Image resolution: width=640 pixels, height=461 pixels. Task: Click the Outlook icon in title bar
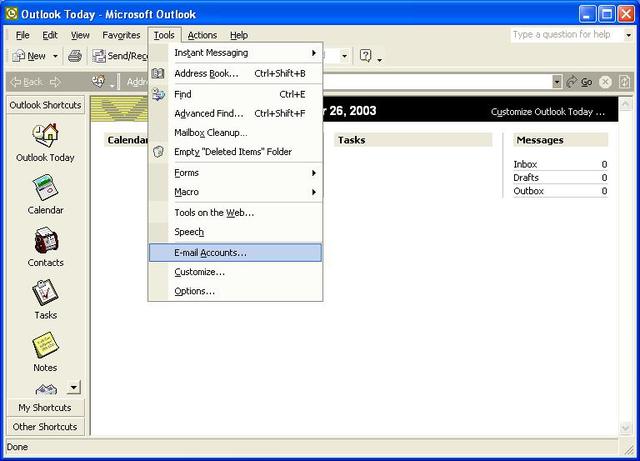click(x=11, y=14)
